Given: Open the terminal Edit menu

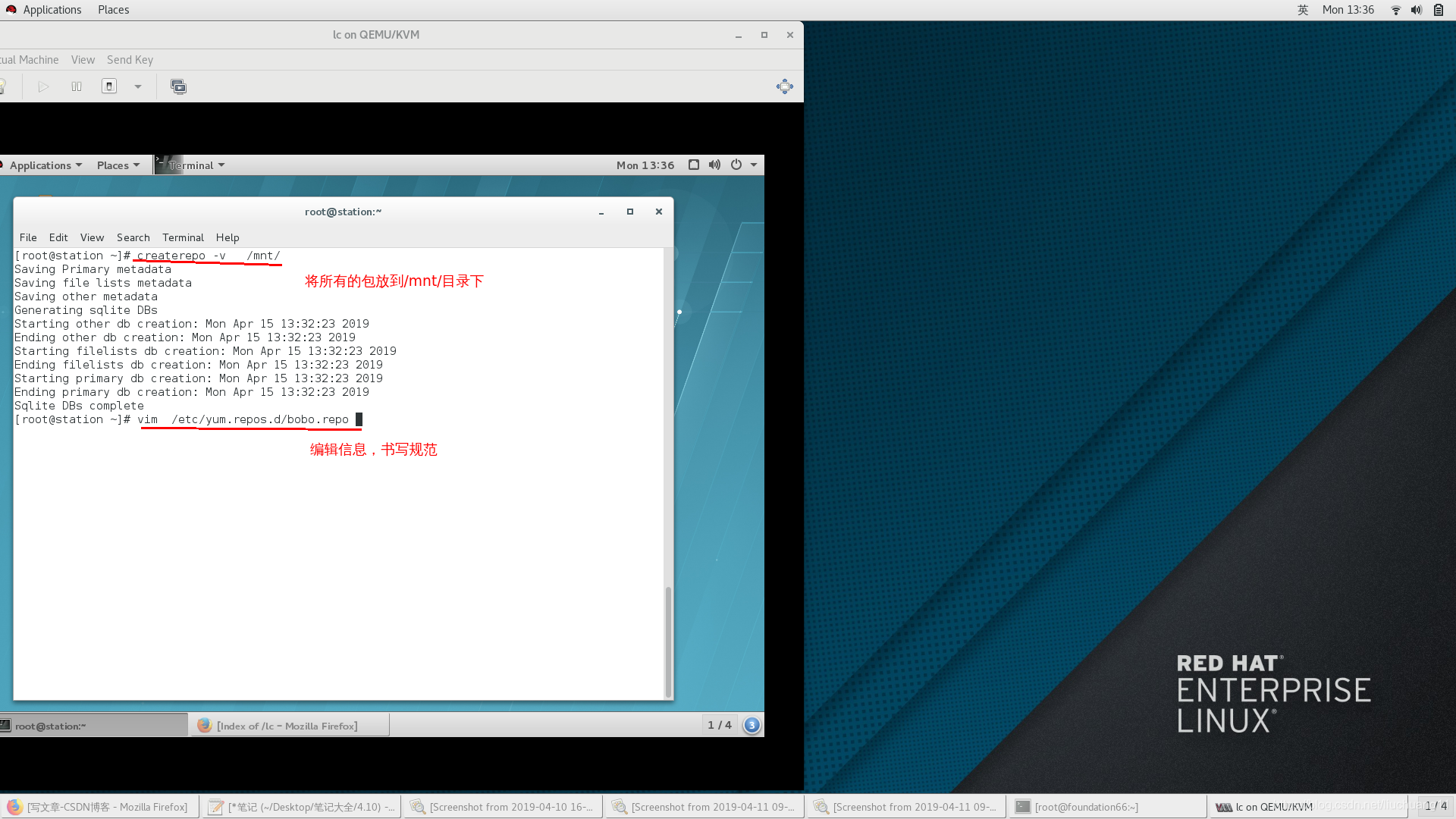Looking at the screenshot, I should [58, 237].
